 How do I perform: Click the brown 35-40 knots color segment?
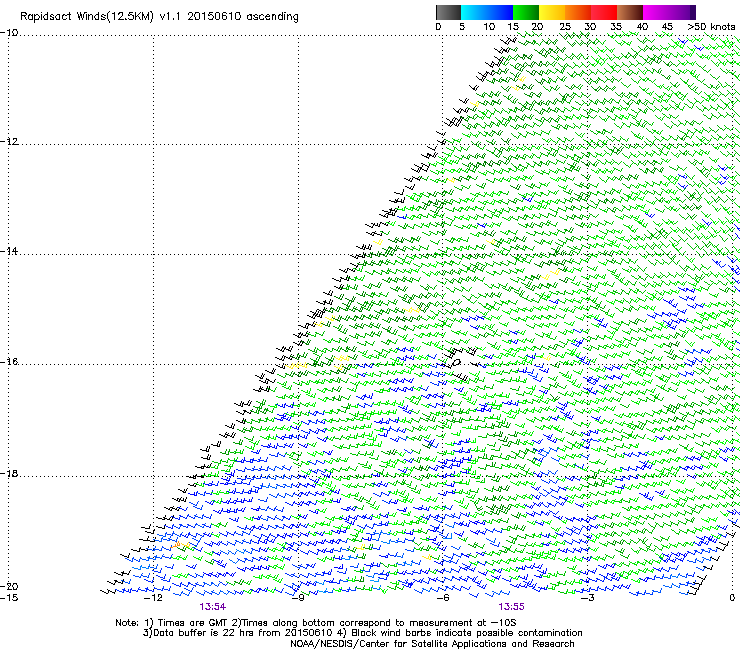click(630, 12)
